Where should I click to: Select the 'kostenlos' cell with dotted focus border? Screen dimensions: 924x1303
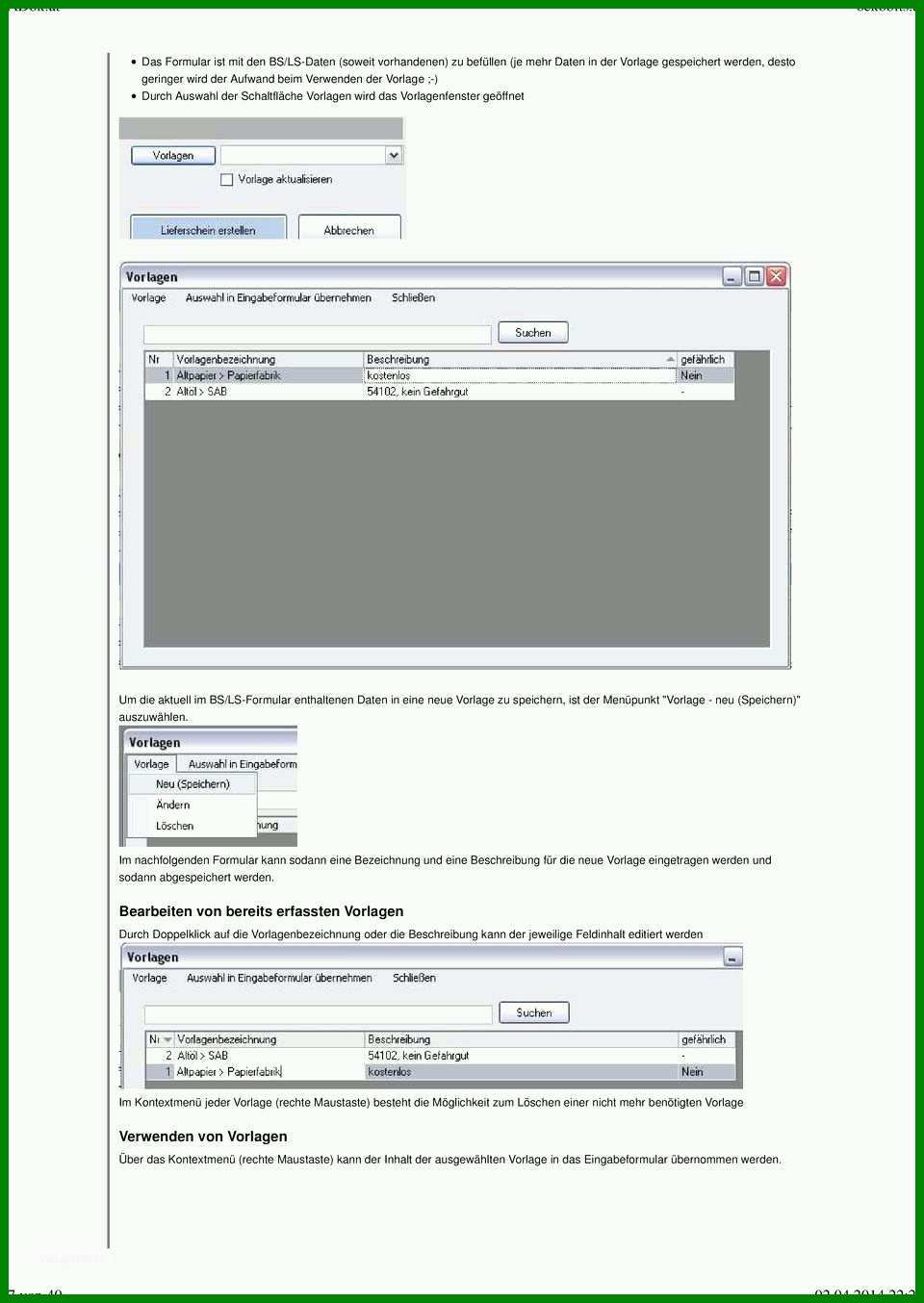pyautogui.click(x=521, y=375)
